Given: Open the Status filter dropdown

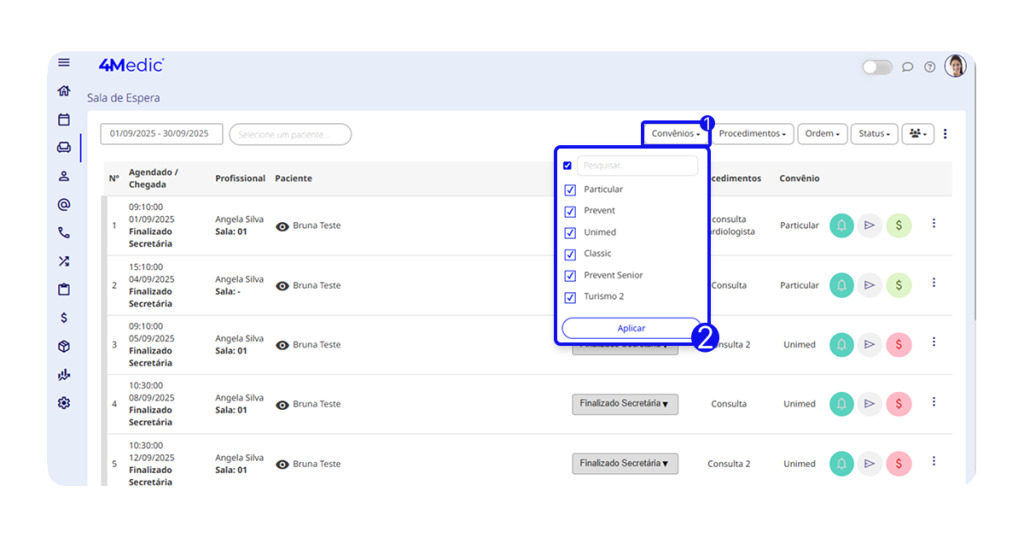Looking at the screenshot, I should point(874,133).
